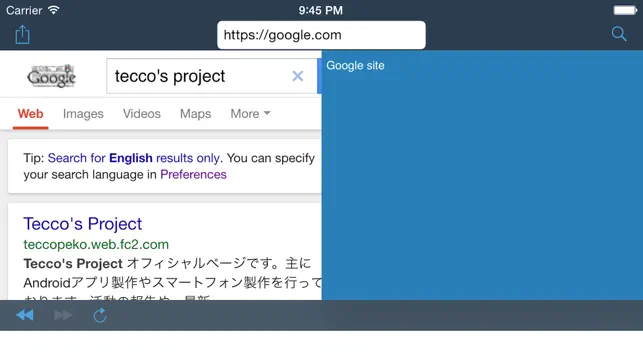
Task: Open search with the magnifier icon
Action: click(x=619, y=34)
